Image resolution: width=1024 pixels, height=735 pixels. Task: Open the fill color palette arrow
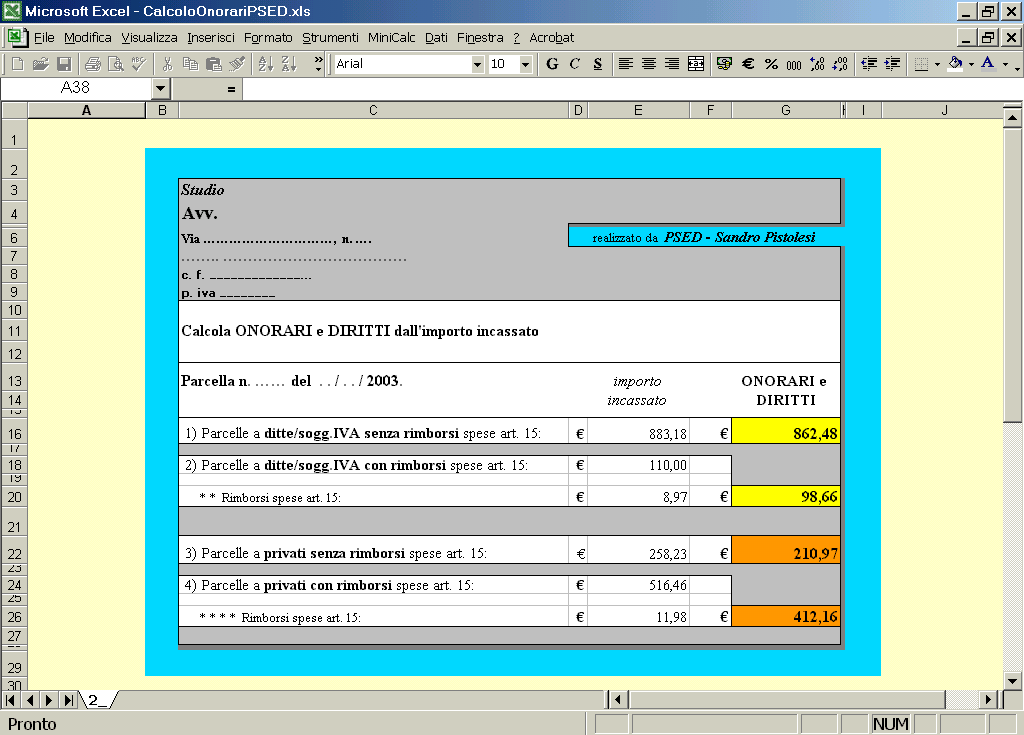[971, 64]
